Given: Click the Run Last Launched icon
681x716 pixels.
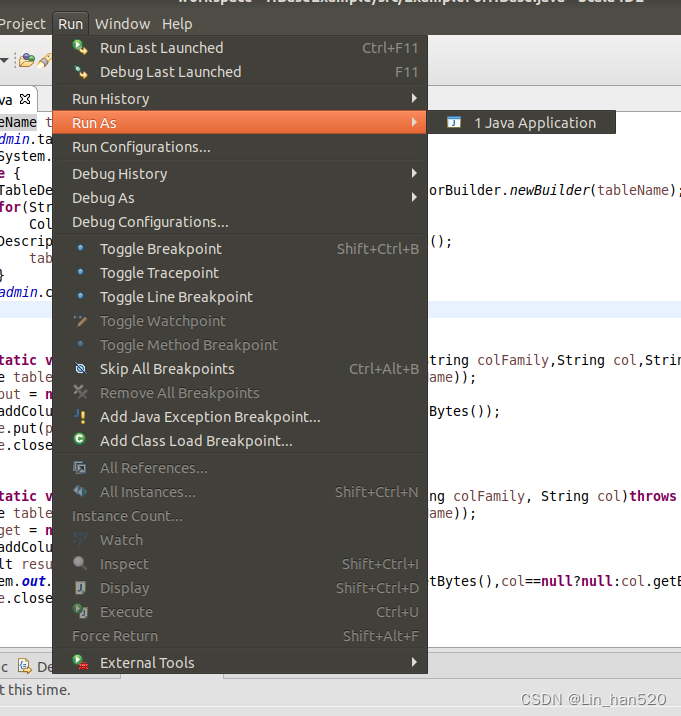Looking at the screenshot, I should (x=80, y=47).
